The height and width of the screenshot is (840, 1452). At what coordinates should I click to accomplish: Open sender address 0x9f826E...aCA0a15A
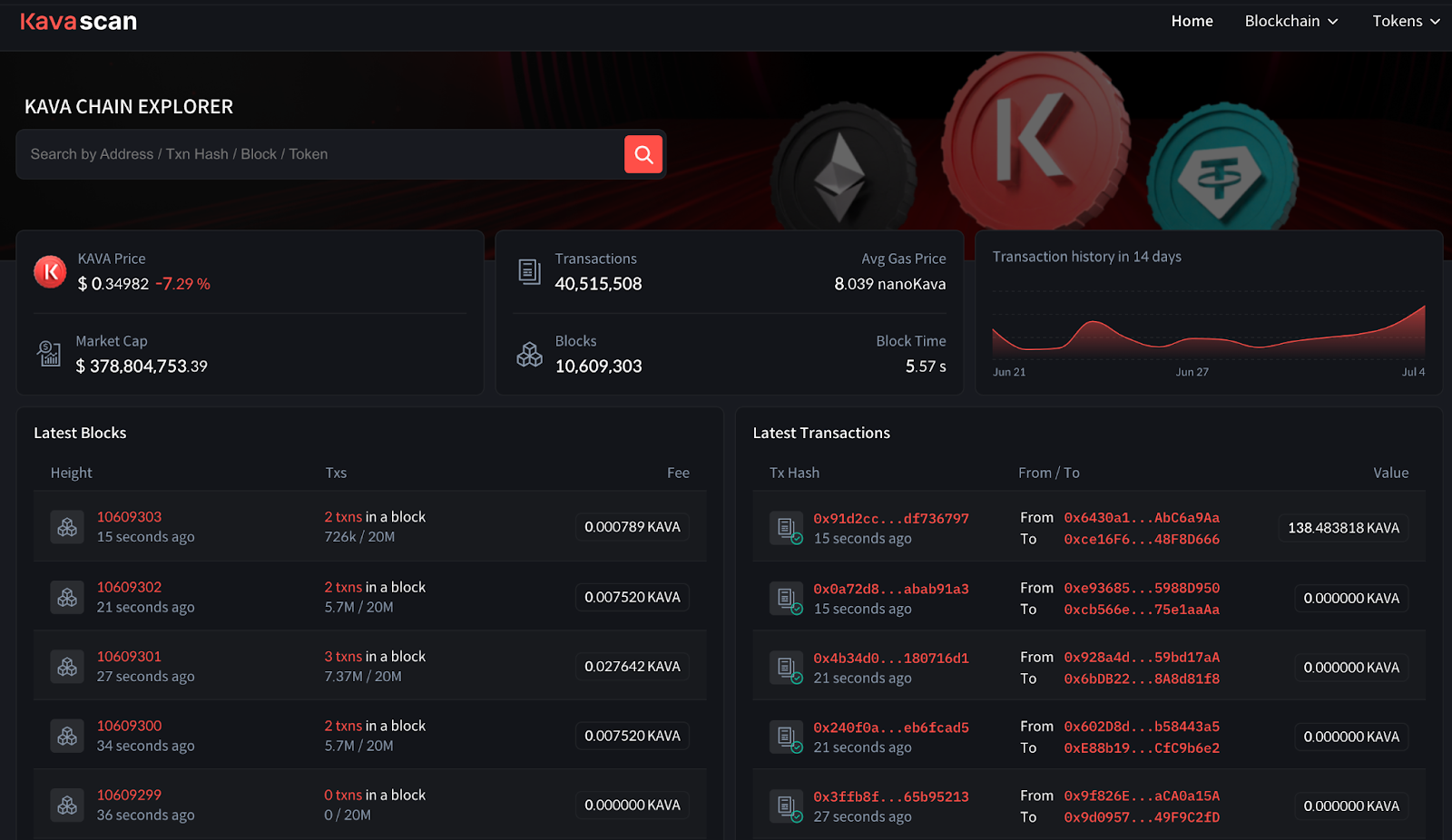[1142, 796]
